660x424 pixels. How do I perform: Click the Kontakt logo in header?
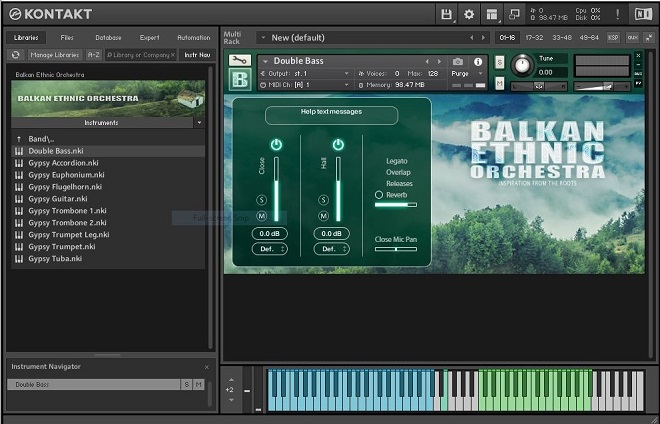coord(50,14)
